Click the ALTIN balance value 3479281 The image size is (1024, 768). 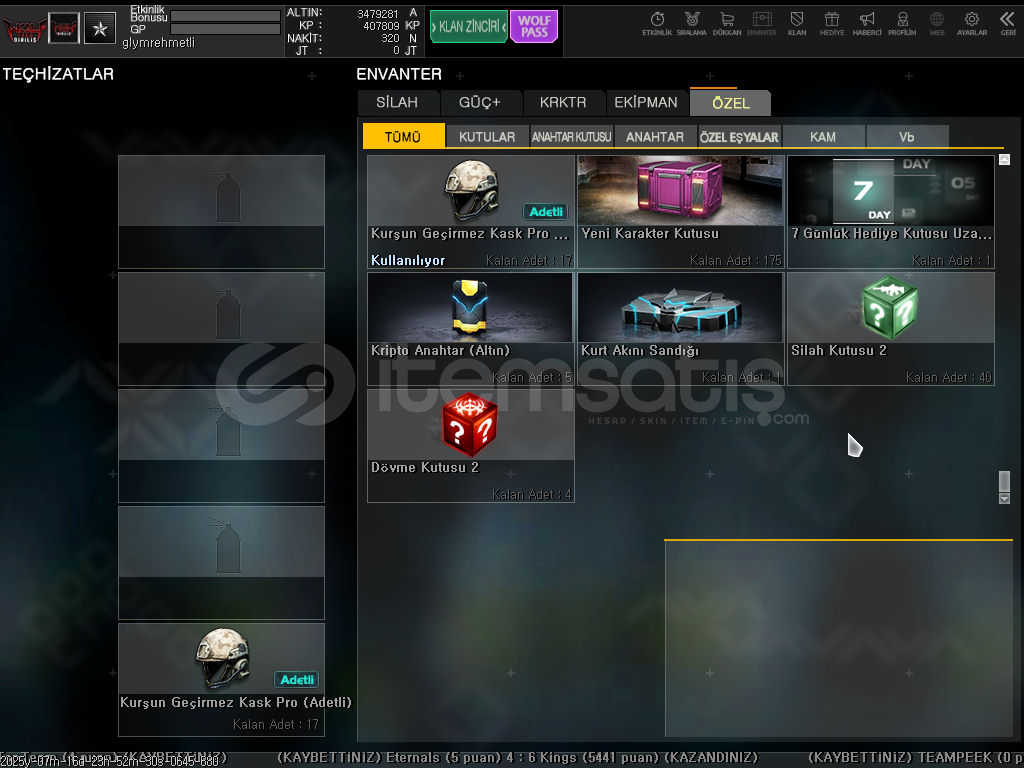(377, 14)
